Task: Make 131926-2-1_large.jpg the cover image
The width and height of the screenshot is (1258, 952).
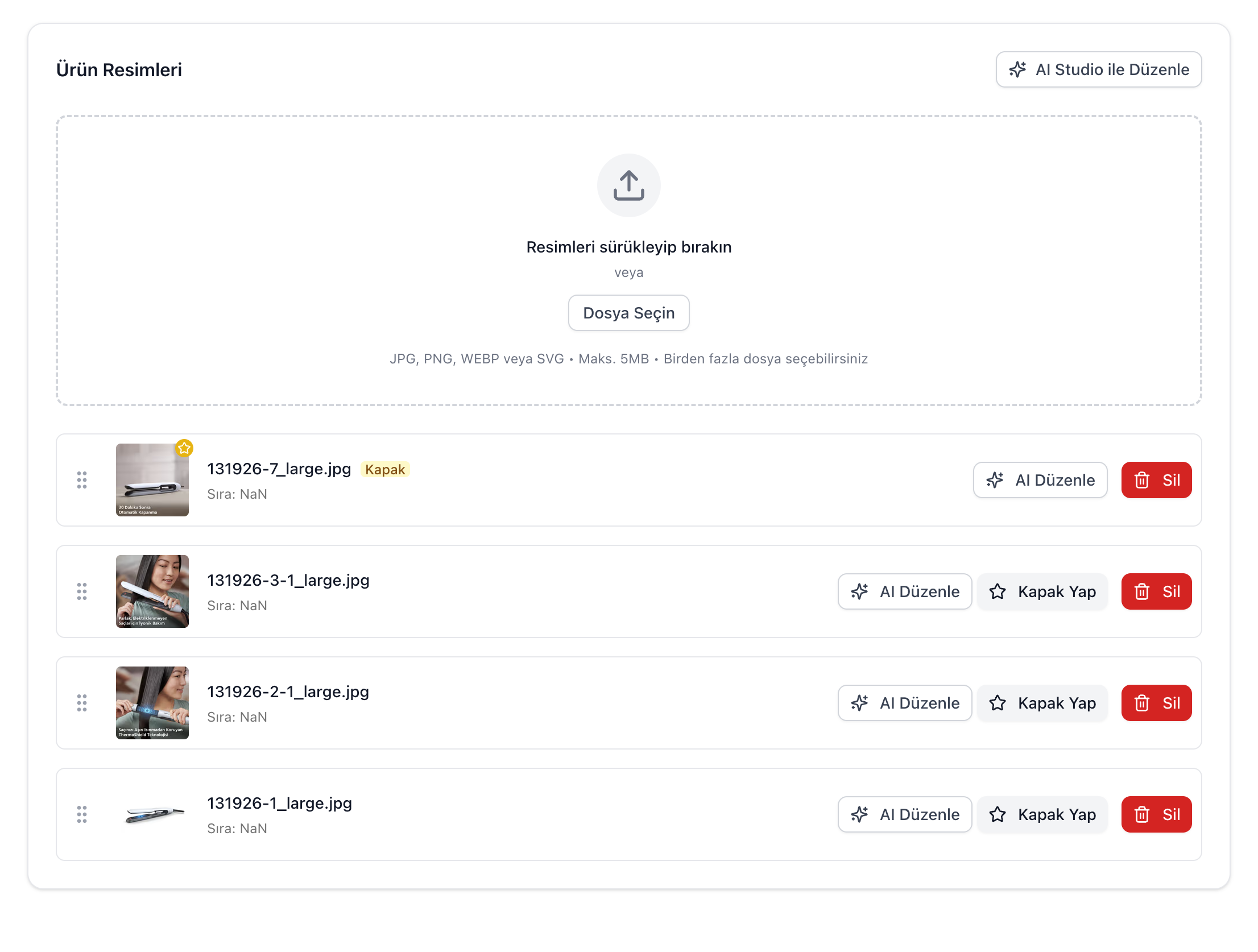Action: (1042, 703)
